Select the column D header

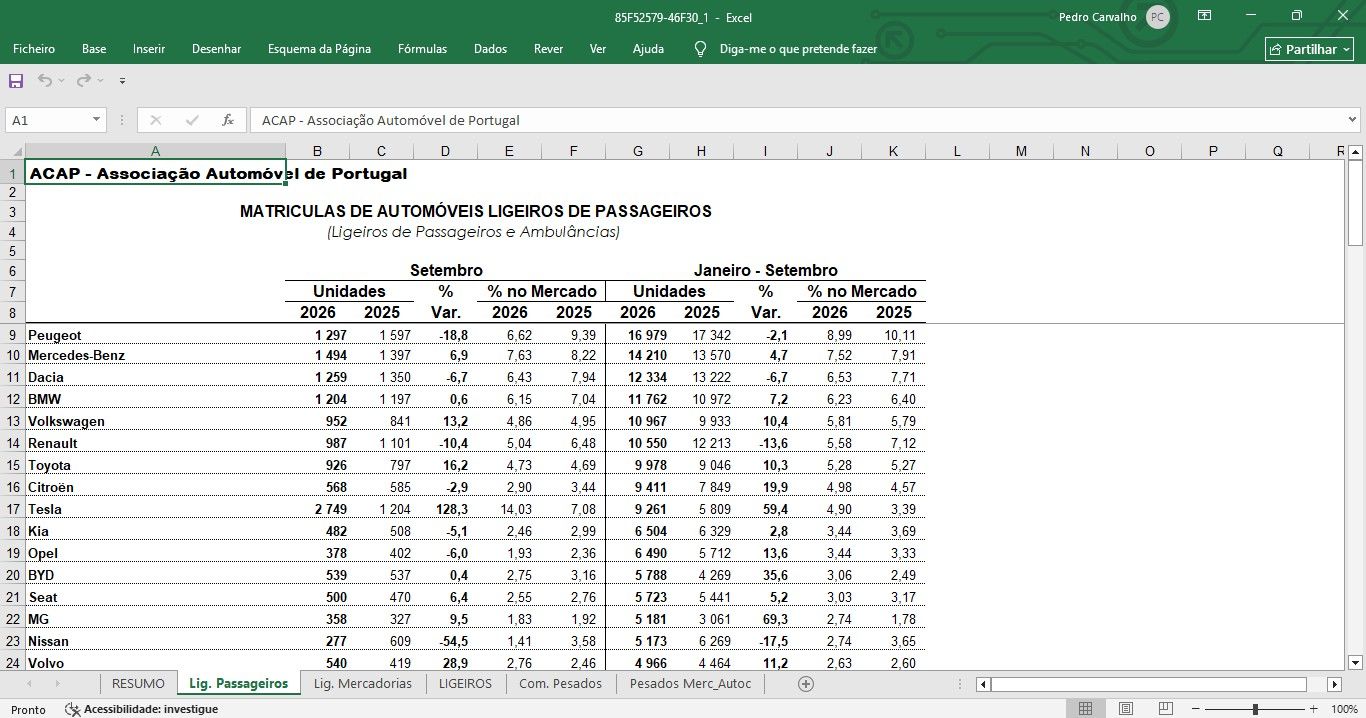[445, 151]
